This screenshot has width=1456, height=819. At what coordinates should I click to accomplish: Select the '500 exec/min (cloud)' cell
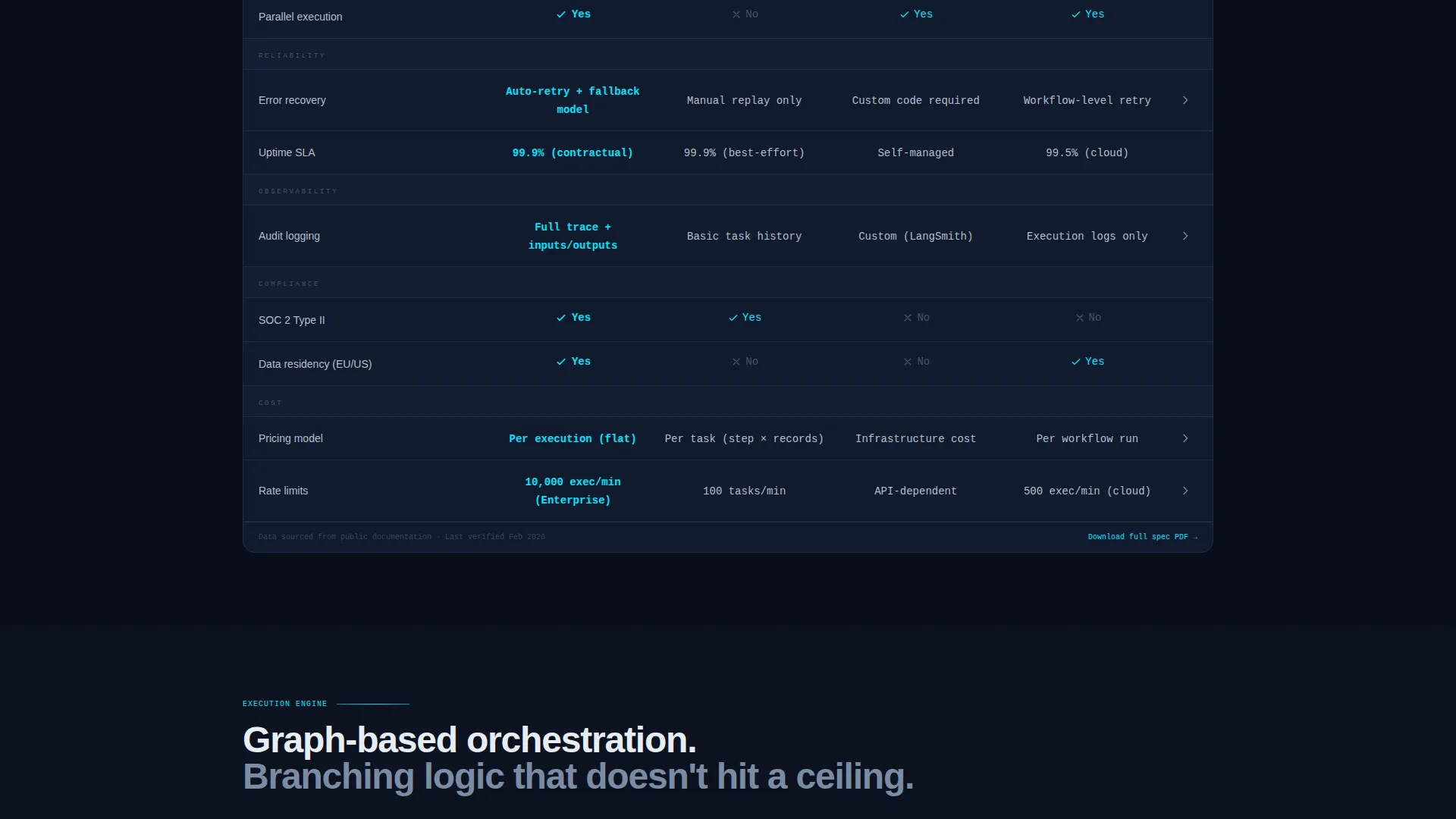coord(1087,491)
